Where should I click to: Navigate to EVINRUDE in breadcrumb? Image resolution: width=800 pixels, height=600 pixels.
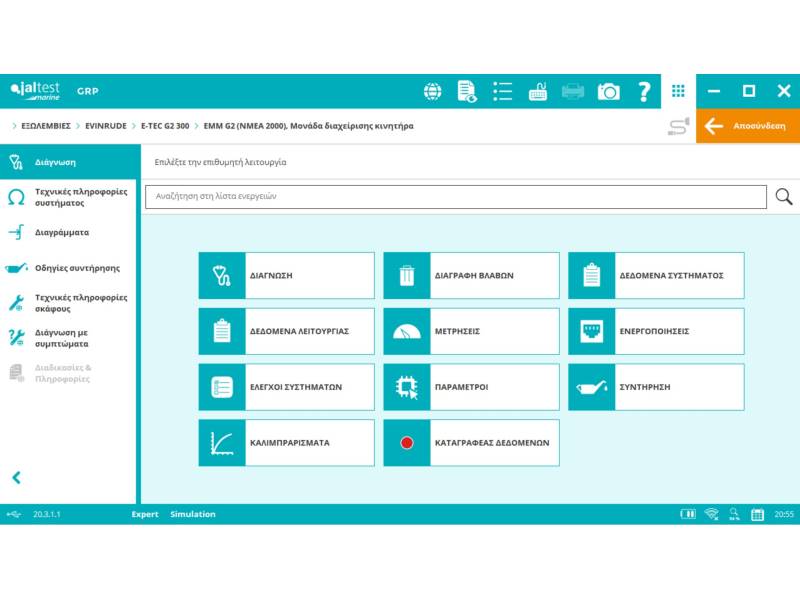click(x=105, y=126)
